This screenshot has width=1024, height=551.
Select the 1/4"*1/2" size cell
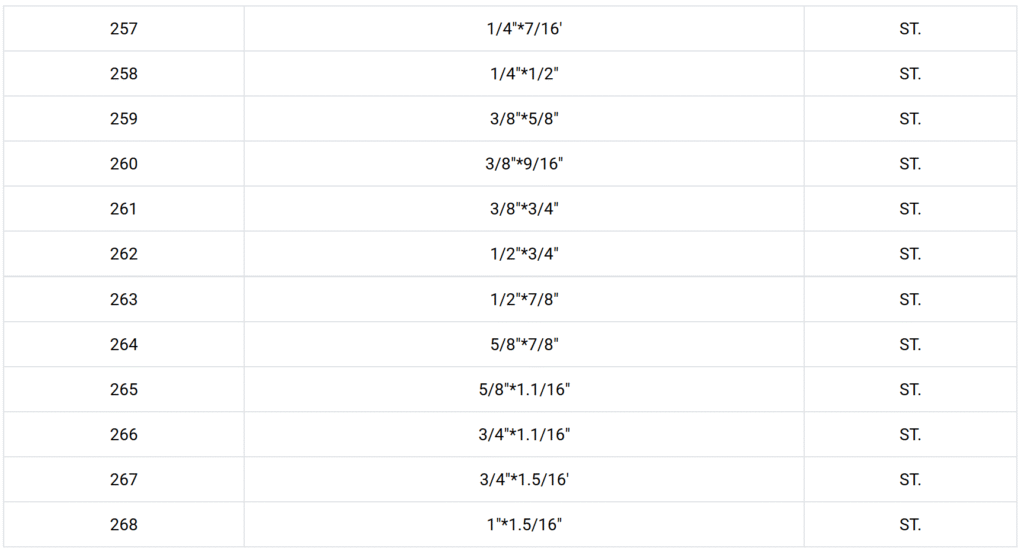(524, 74)
